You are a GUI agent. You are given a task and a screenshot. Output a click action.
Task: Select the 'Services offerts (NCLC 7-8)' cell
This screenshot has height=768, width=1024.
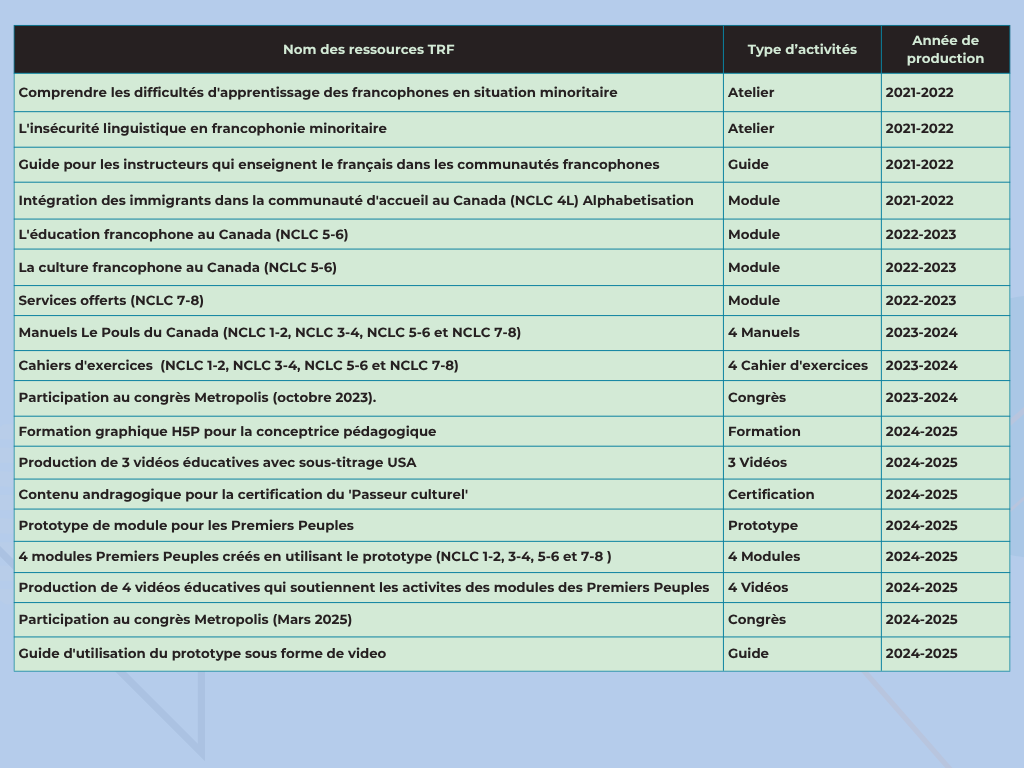pos(111,300)
